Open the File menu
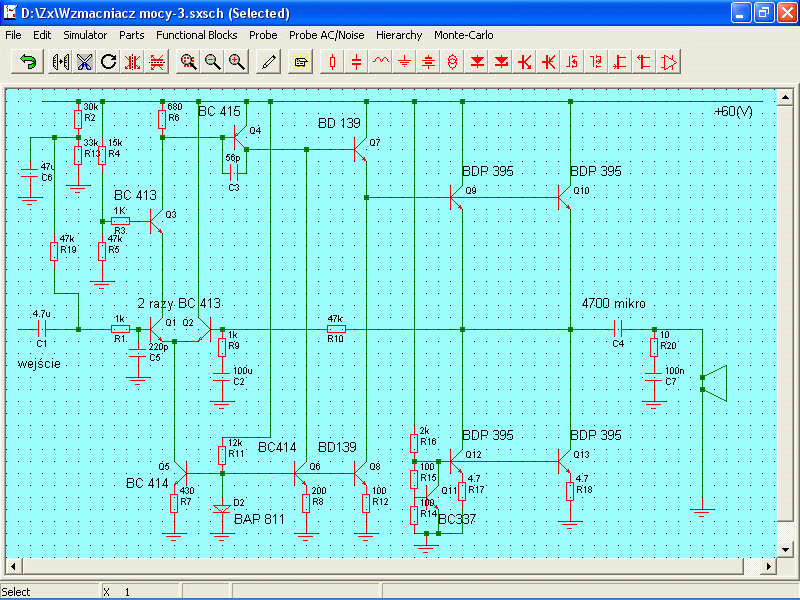 click(13, 35)
